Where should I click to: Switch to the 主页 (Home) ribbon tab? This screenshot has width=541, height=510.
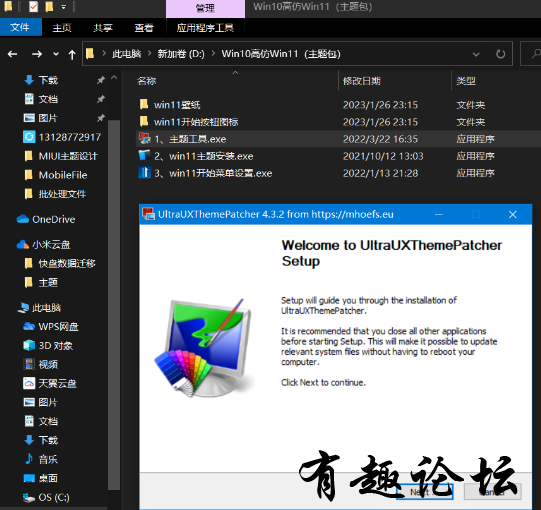[x=62, y=28]
